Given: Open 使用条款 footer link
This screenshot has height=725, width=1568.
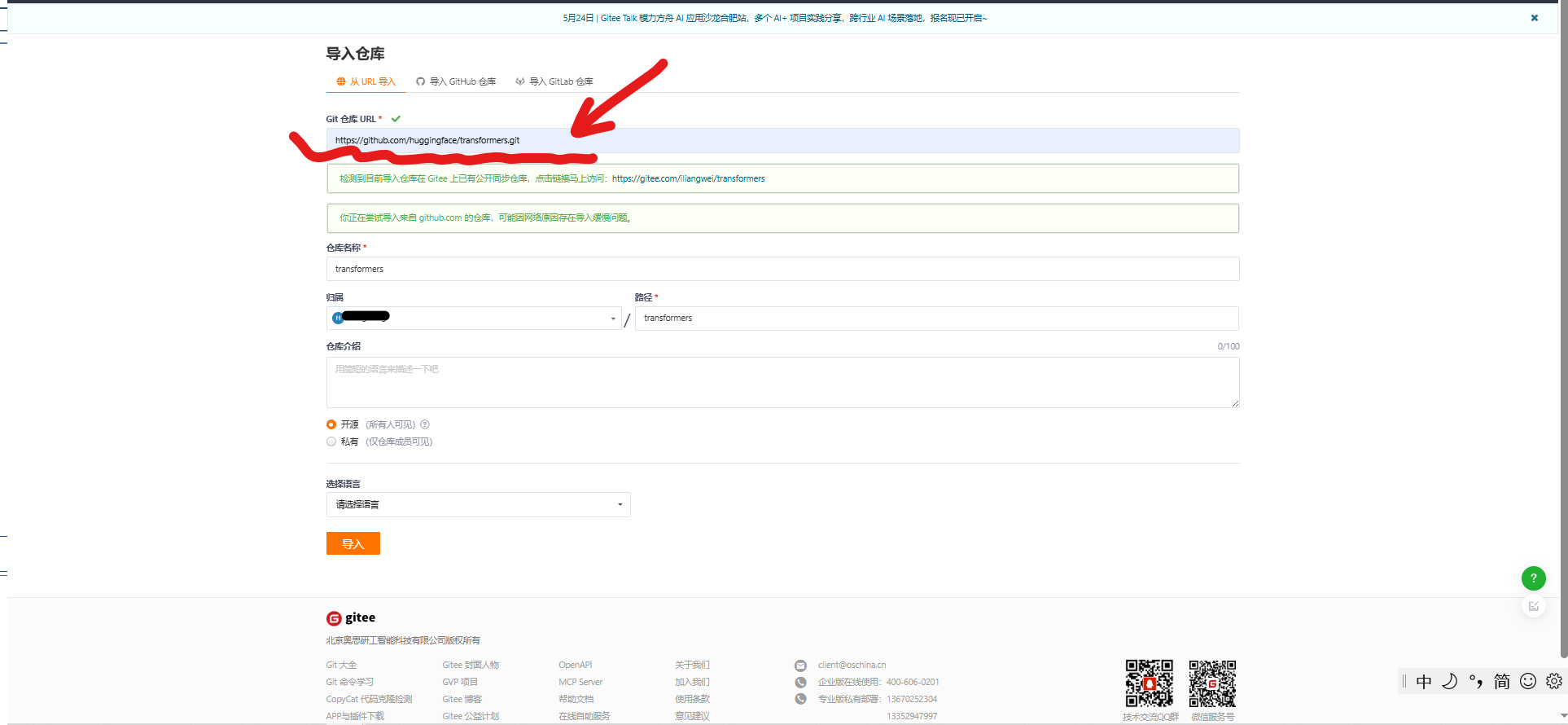Looking at the screenshot, I should [692, 699].
